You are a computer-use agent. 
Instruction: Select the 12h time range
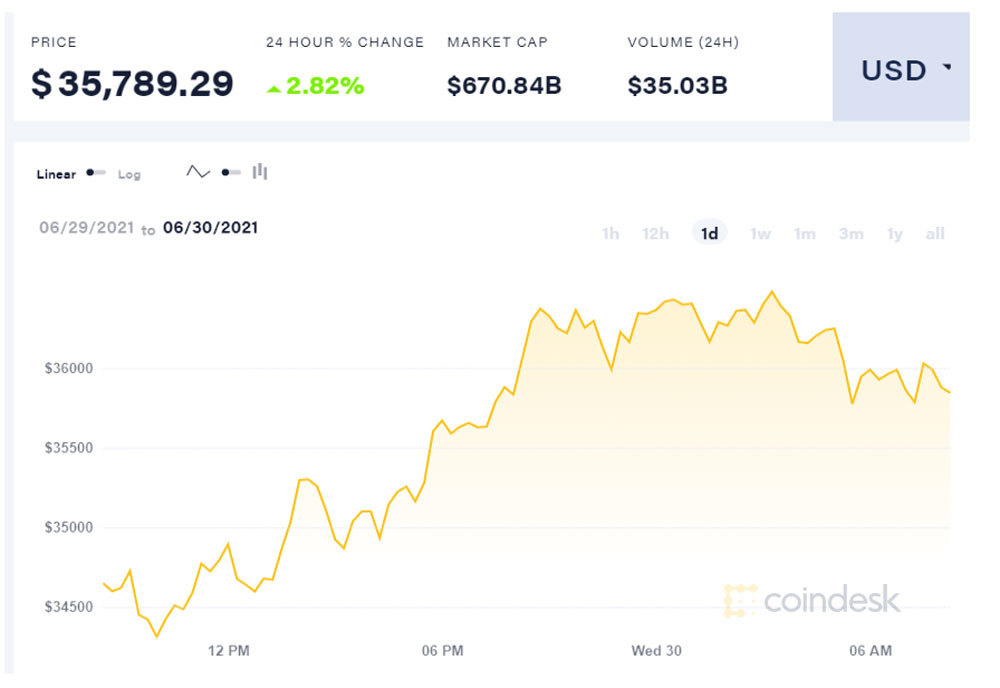655,234
